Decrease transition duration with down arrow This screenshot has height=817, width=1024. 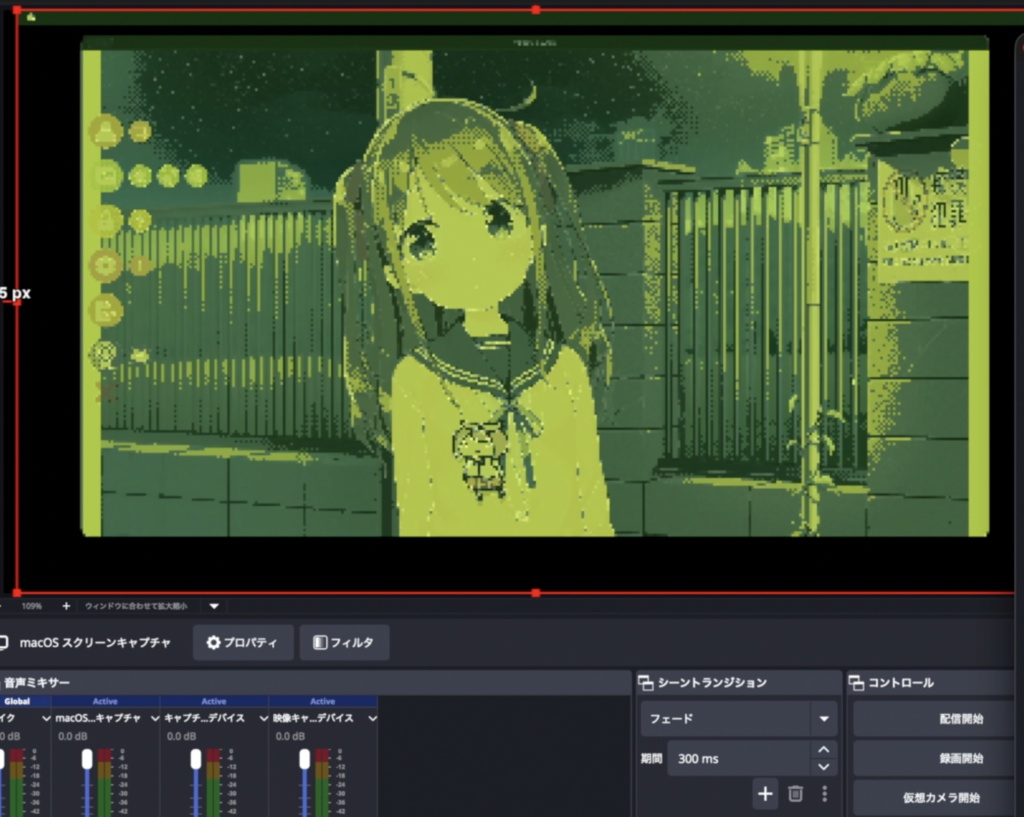(x=824, y=767)
